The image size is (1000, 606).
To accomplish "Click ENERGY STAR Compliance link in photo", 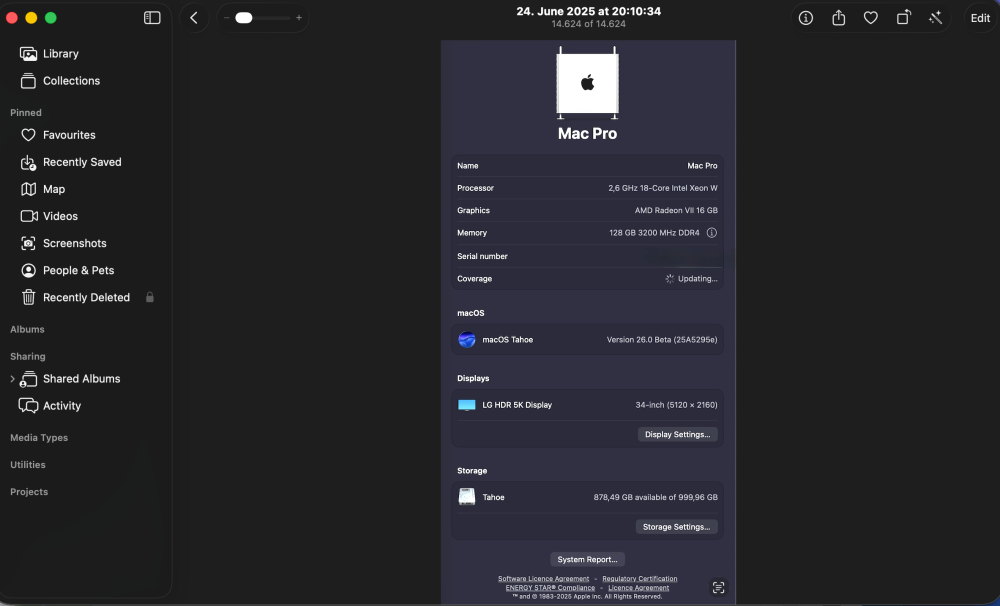I will click(550, 588).
